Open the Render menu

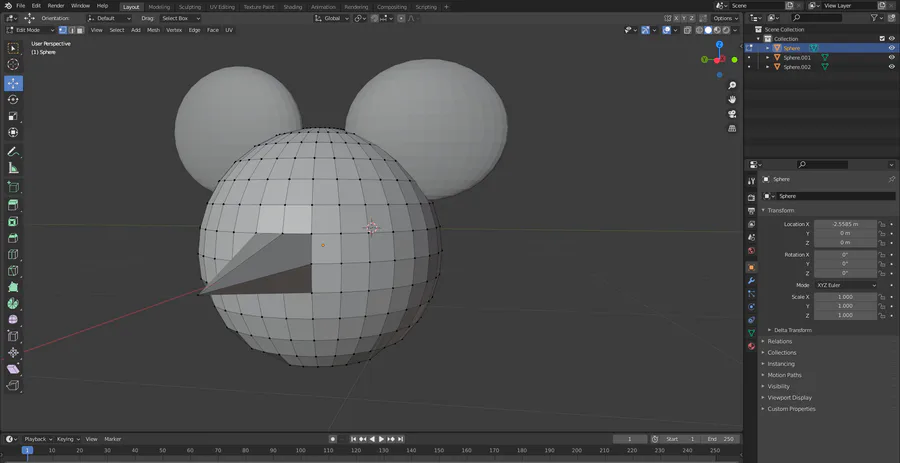56,6
